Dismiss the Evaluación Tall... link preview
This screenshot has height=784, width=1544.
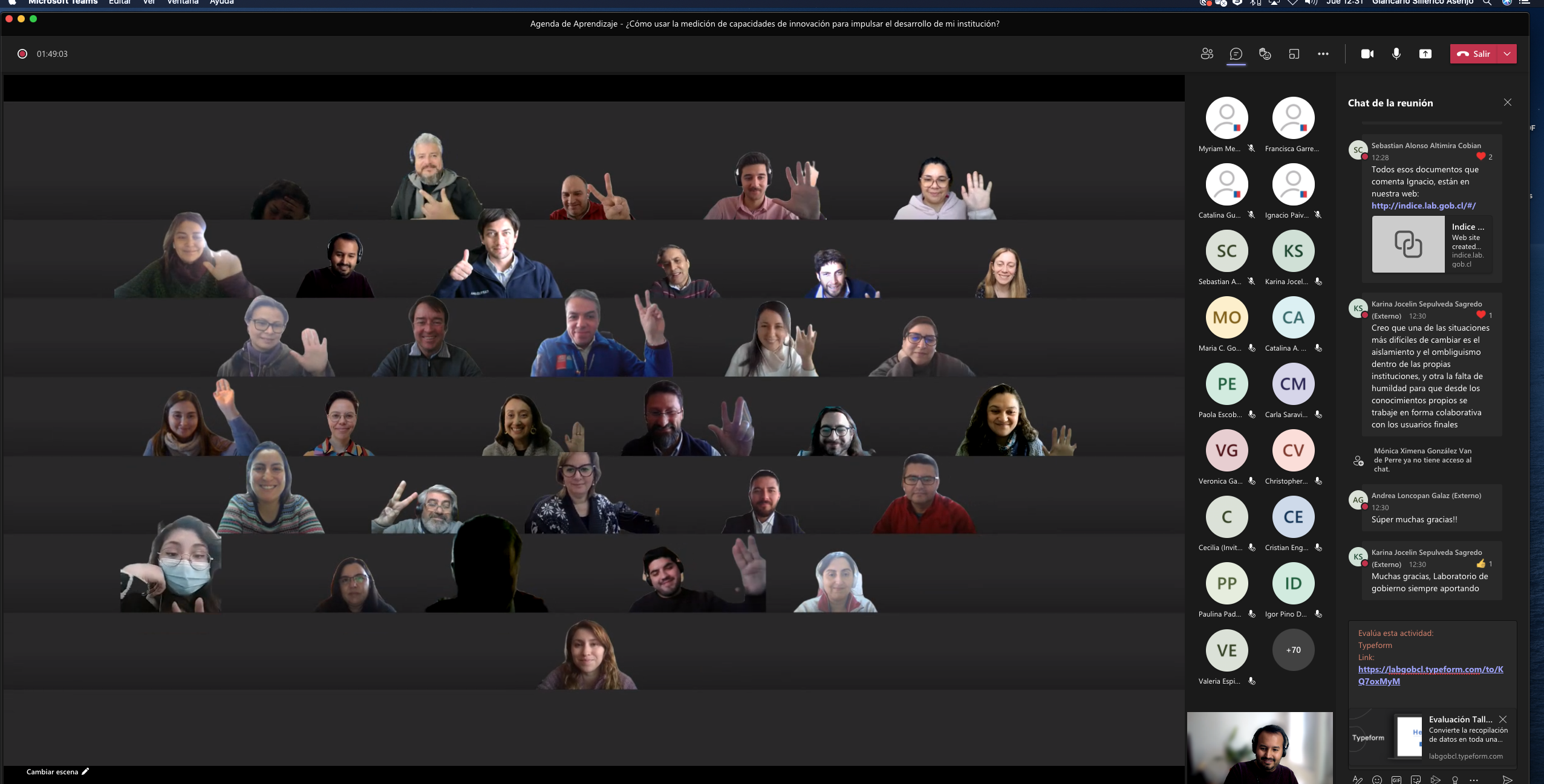click(1503, 719)
